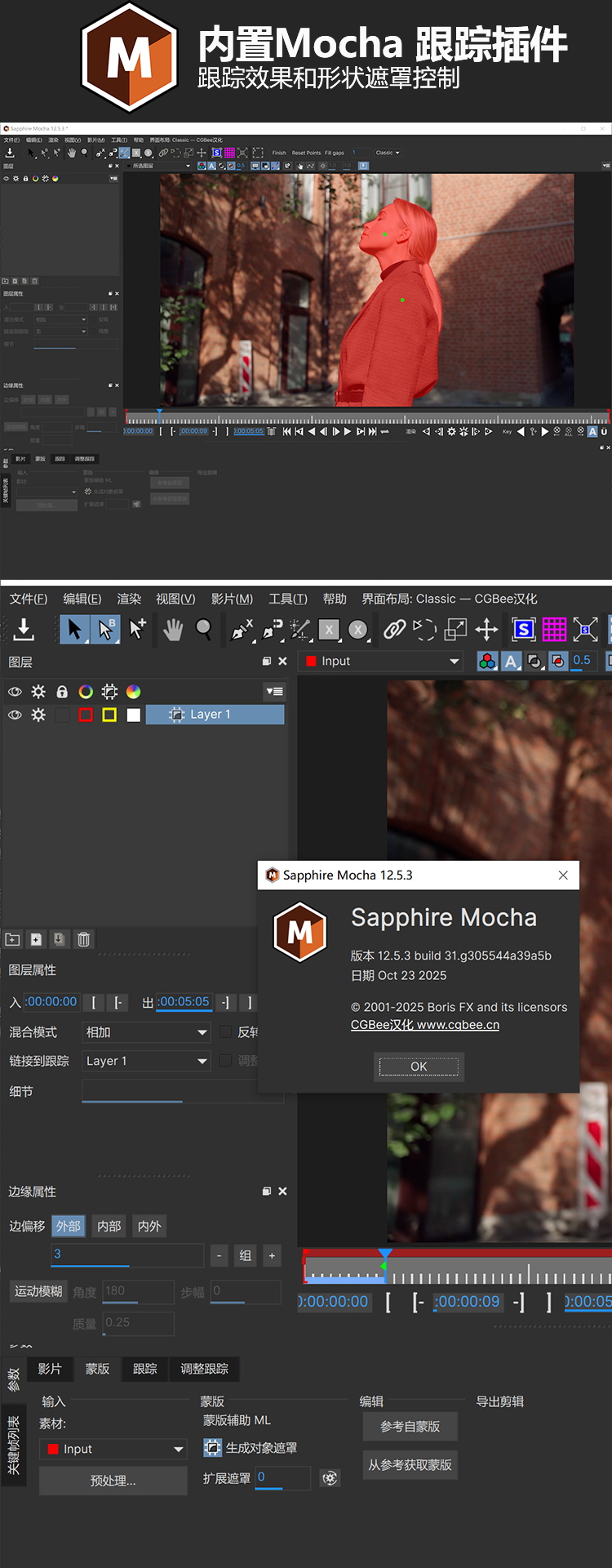Enable the 反转 invert checkbox

(x=225, y=1031)
